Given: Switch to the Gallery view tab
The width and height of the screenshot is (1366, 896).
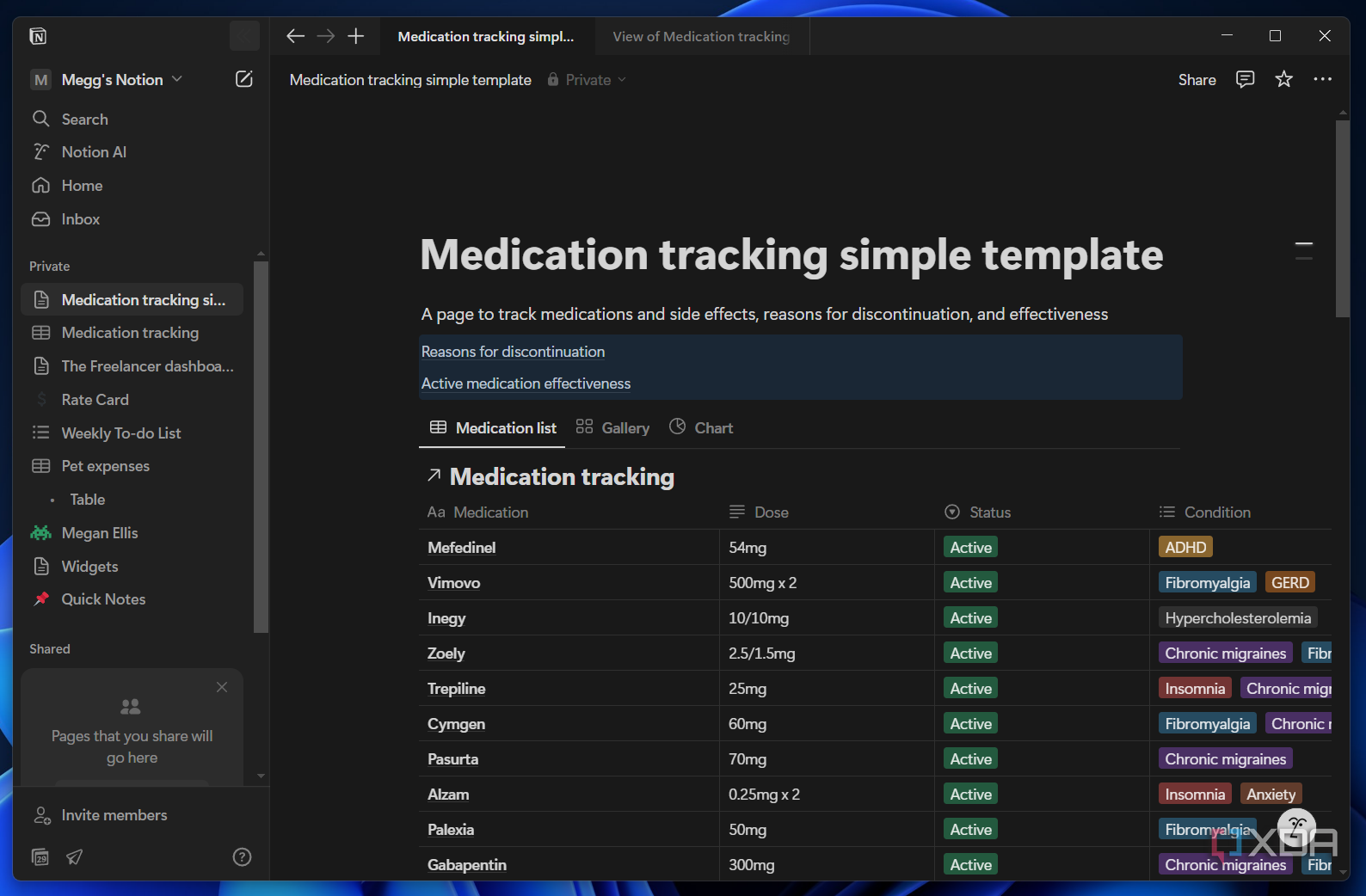Looking at the screenshot, I should point(612,428).
